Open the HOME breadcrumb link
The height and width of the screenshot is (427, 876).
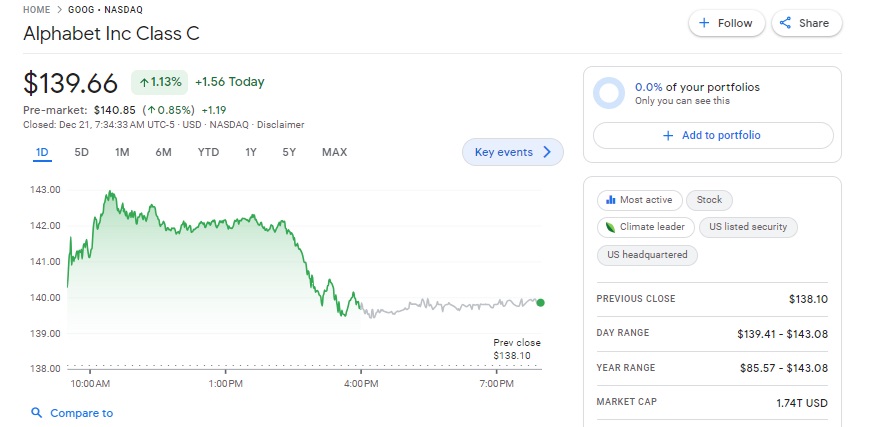pos(36,9)
